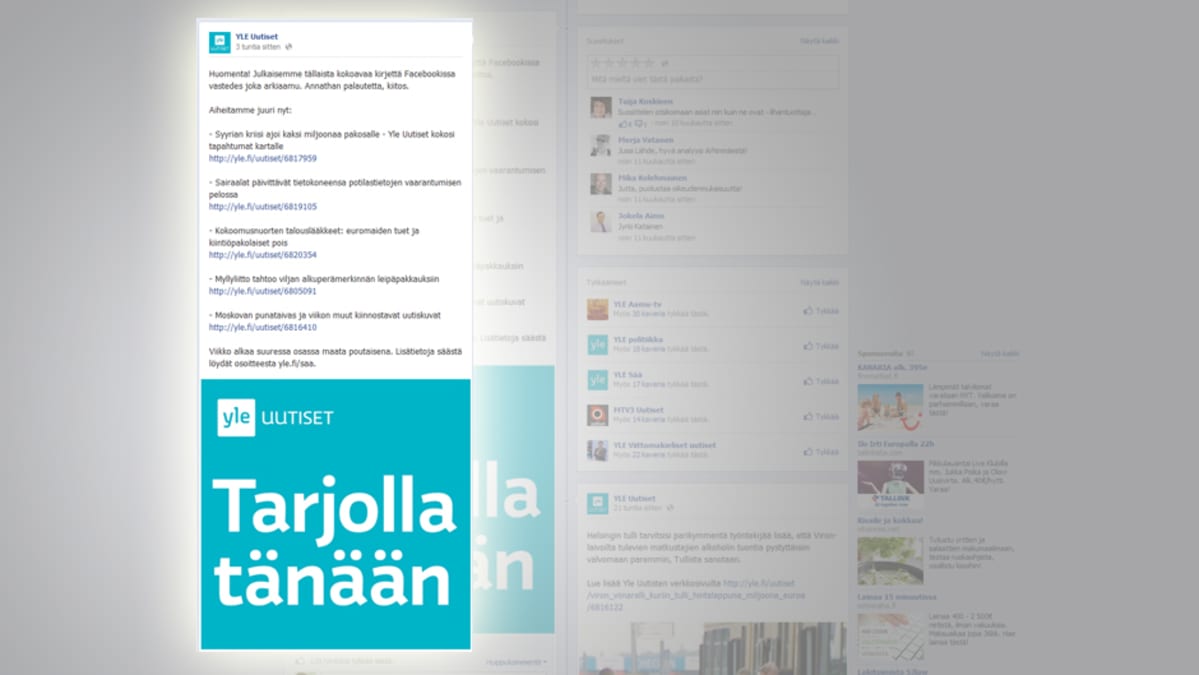
Task: Focus the 'Mitä mieltä olet tästä paikasta?' review field
Action: coord(713,79)
